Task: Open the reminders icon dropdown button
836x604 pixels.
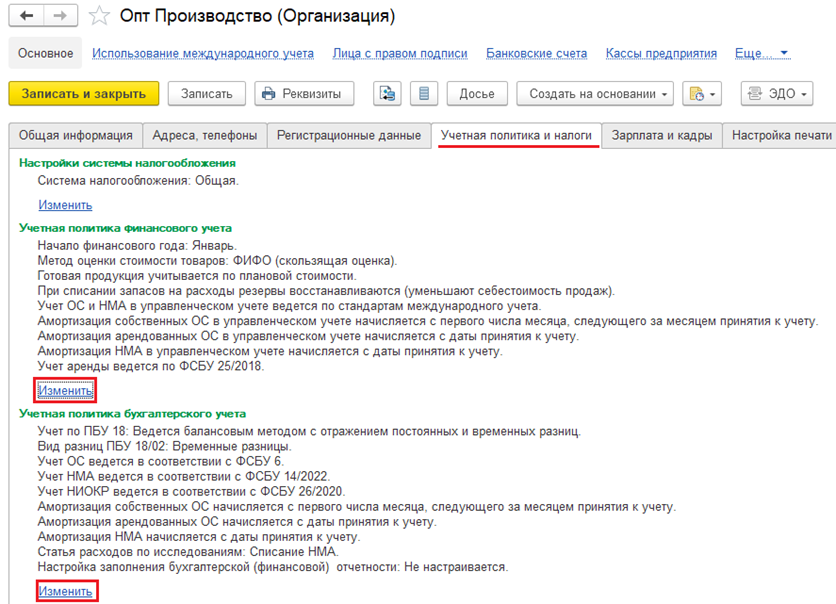Action: pyautogui.click(x=702, y=94)
